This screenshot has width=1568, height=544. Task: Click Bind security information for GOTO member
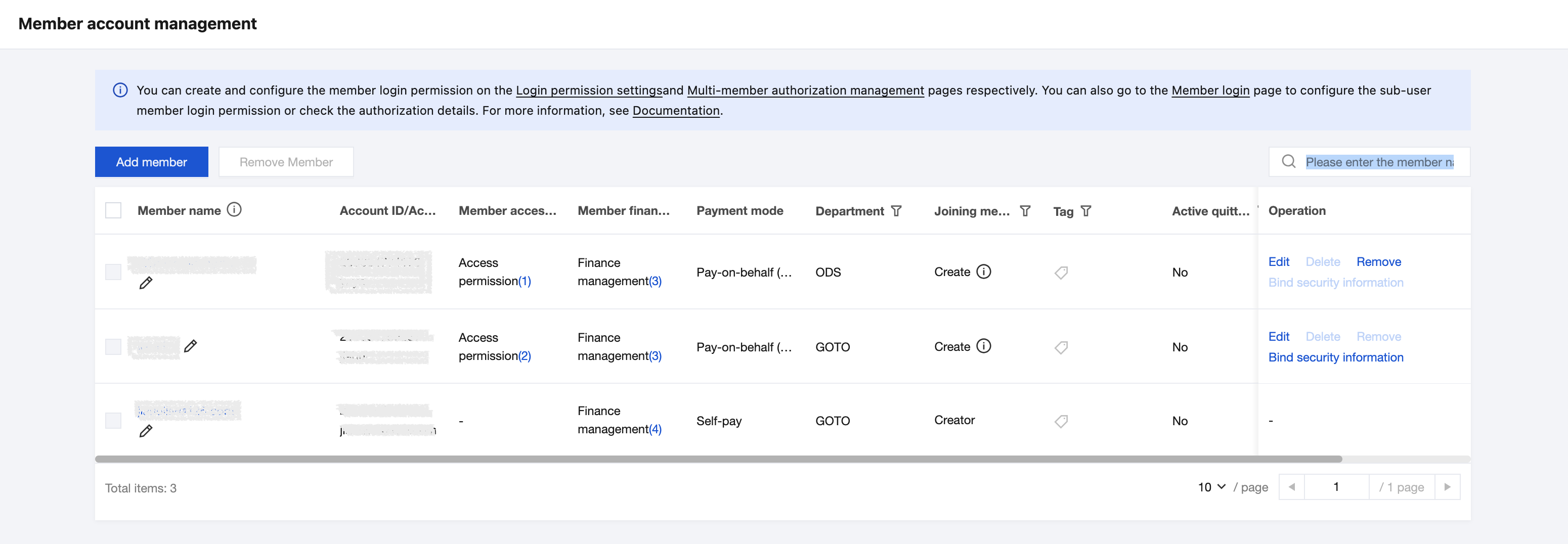[x=1335, y=357]
